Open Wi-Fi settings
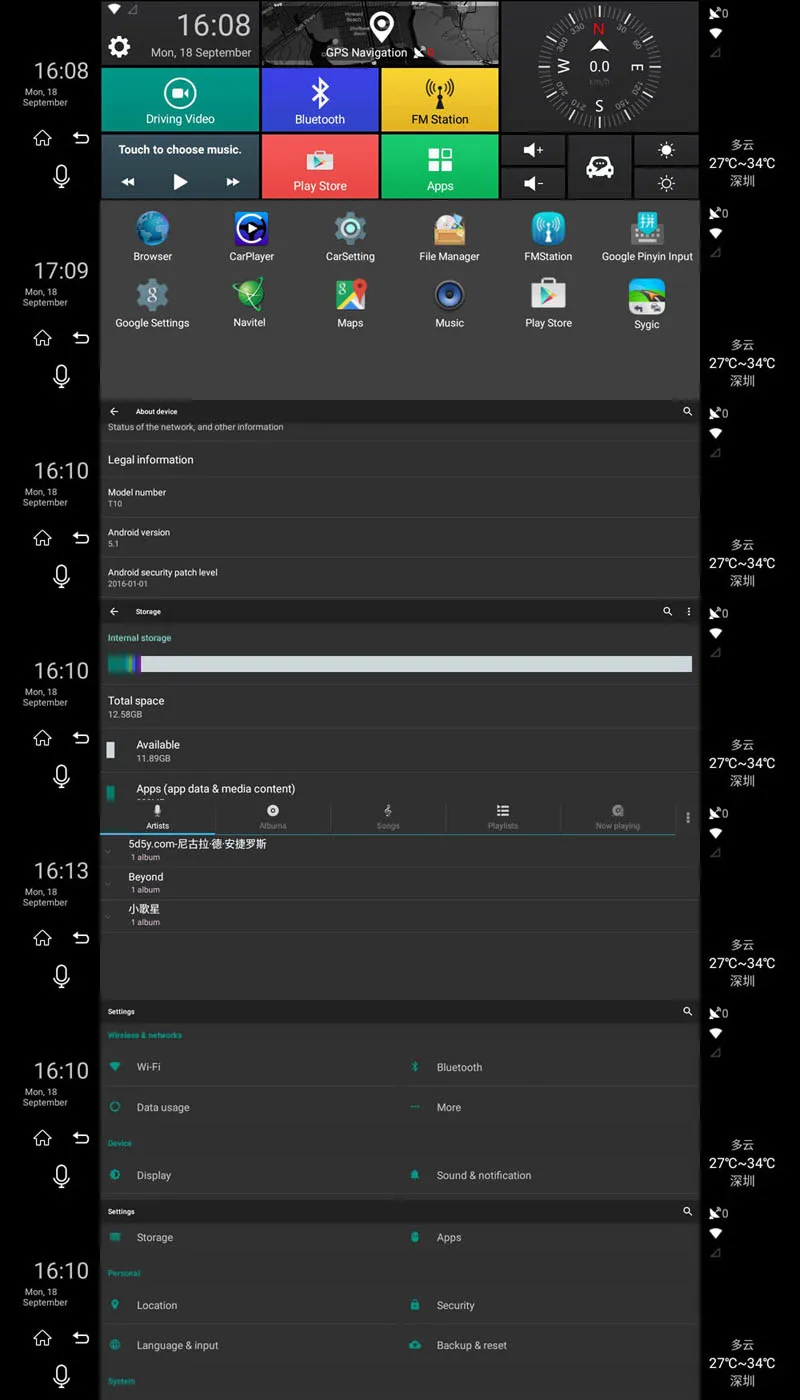800x1400 pixels. tap(250, 1067)
